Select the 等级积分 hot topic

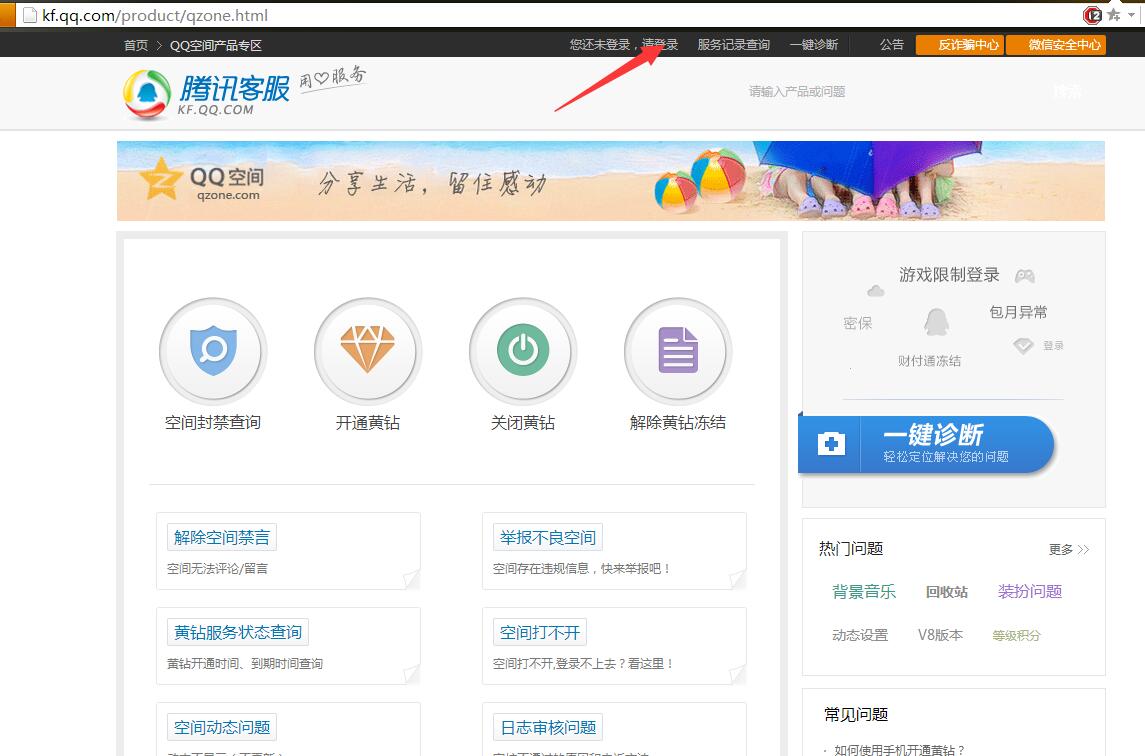click(x=1016, y=635)
